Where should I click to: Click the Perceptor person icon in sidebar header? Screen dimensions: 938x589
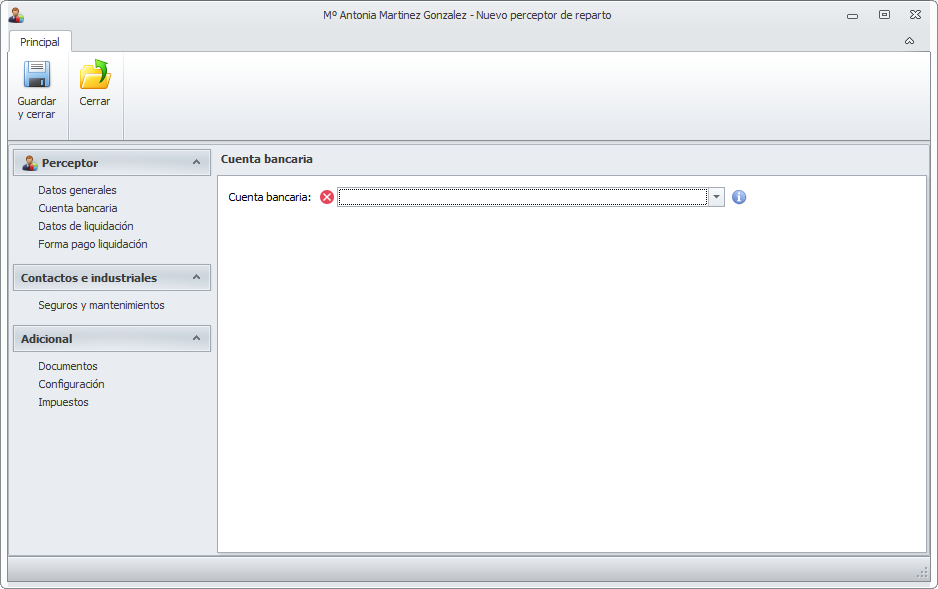[x=29, y=163]
